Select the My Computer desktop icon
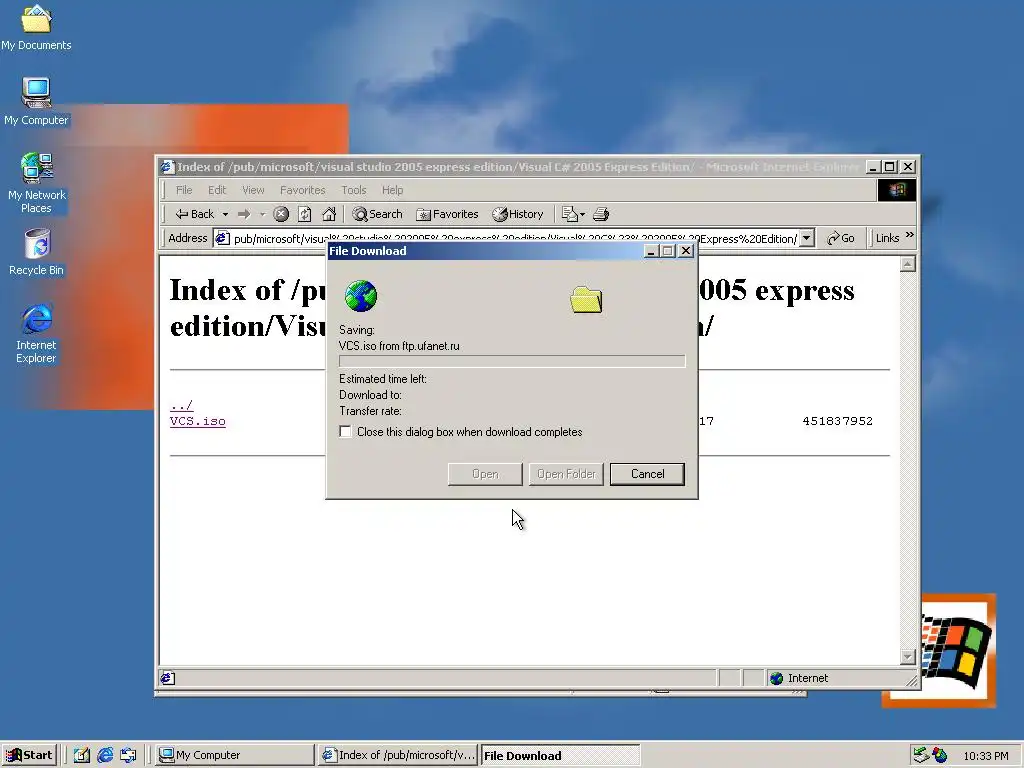1024x768 pixels. pyautogui.click(x=36, y=101)
